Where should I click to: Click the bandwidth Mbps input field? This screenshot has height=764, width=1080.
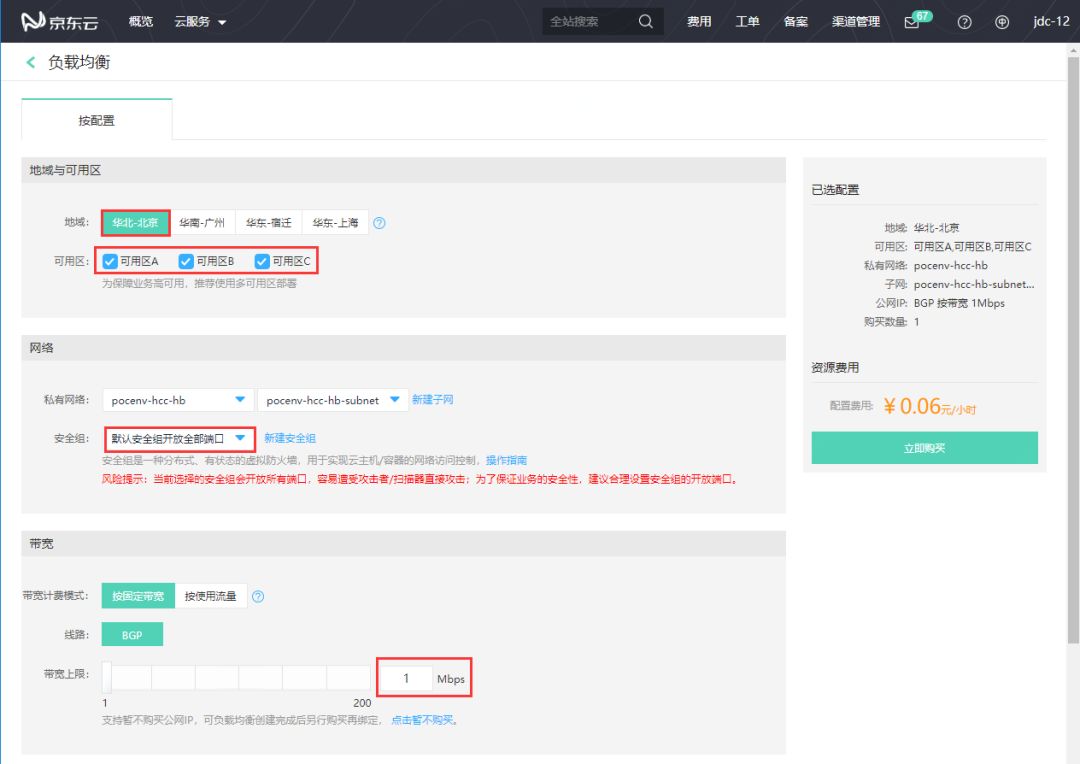coord(406,679)
